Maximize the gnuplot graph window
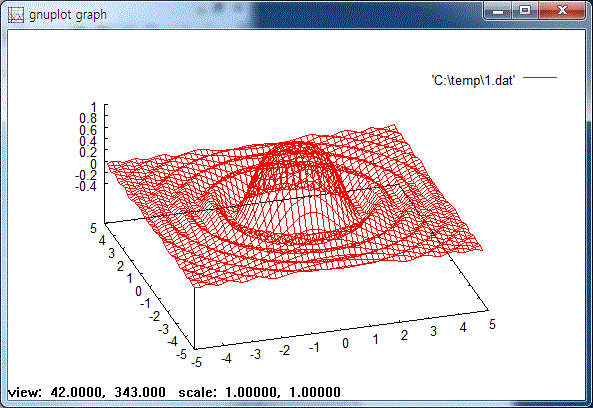Screen dimensions: 593x408 pyautogui.click(x=525, y=11)
